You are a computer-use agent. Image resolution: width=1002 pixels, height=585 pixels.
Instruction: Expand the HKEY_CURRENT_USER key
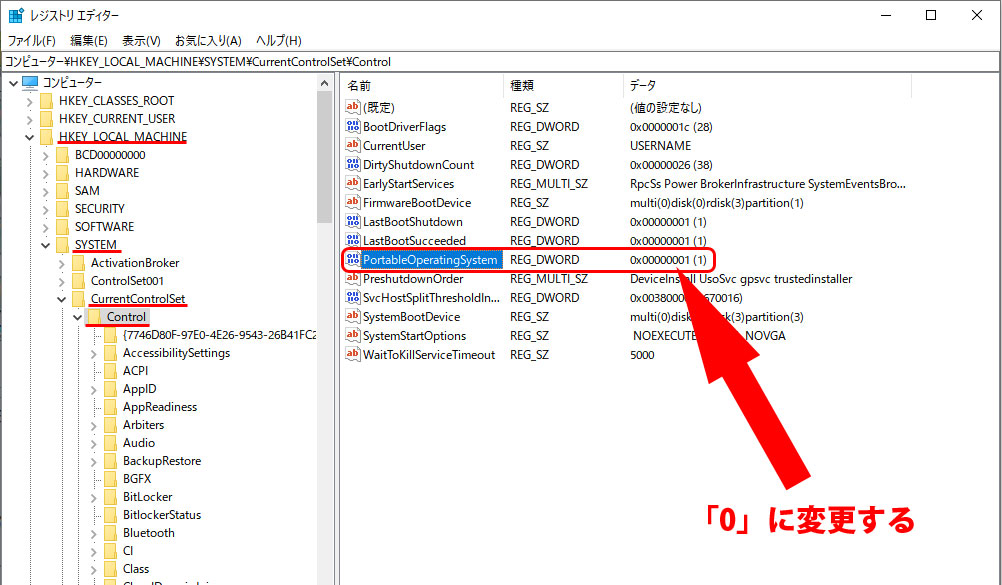click(29, 119)
